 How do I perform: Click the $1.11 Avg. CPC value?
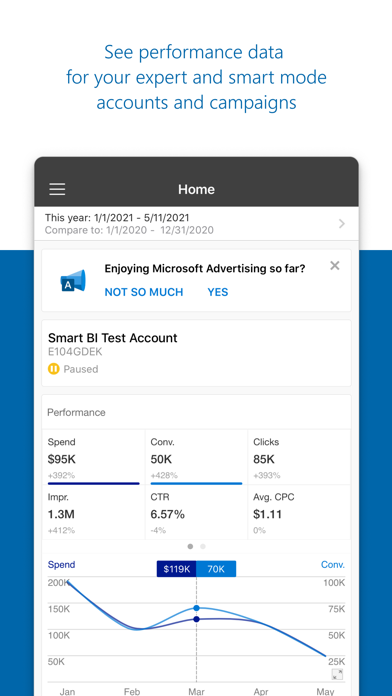pos(268,514)
